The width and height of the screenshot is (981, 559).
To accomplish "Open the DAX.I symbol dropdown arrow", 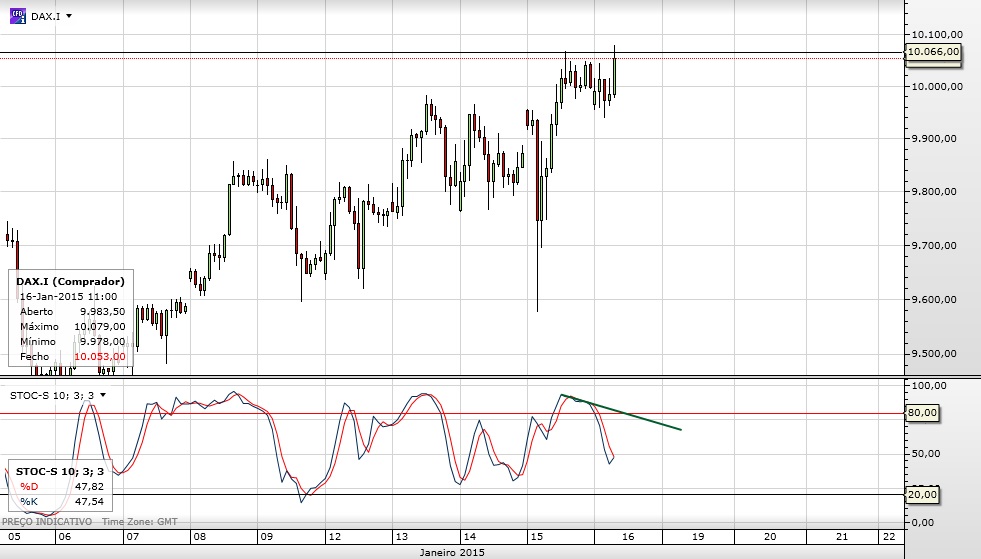I will (x=69, y=16).
